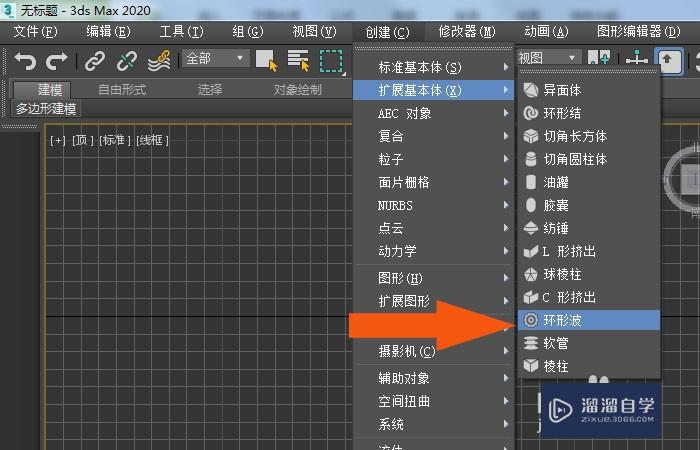Switch to the 对象绘制 ribbon tab

tap(297, 90)
